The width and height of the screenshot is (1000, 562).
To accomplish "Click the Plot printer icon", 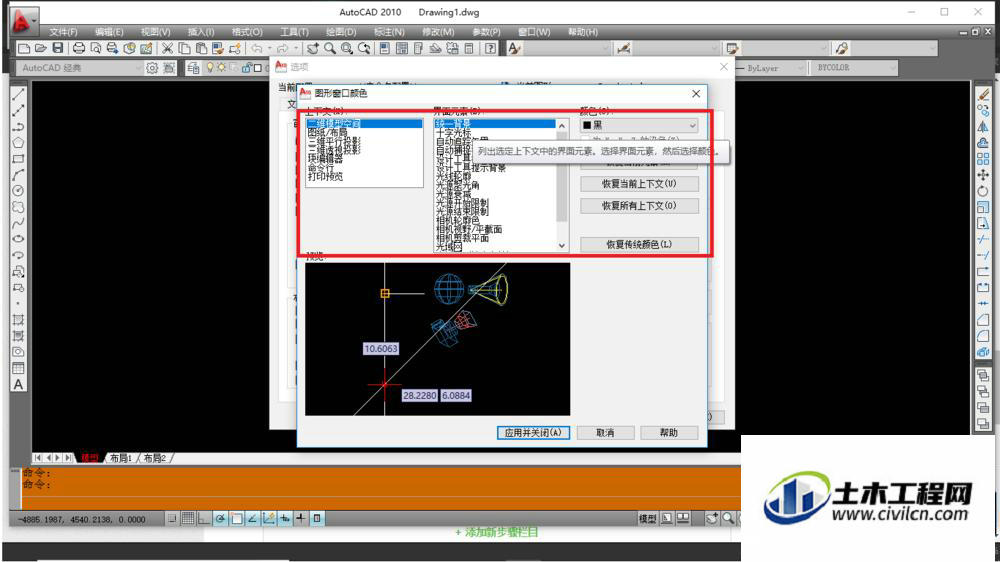I will (x=78, y=48).
